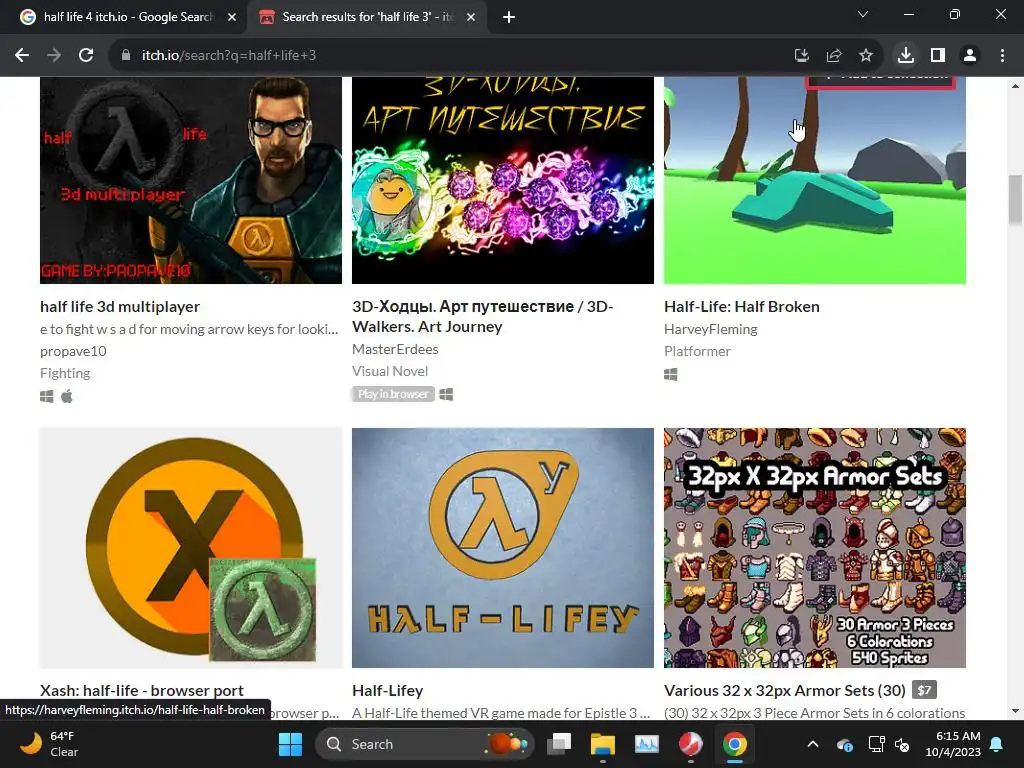Viewport: 1024px width, 768px height.
Task: Open a new browser tab
Action: click(x=509, y=17)
